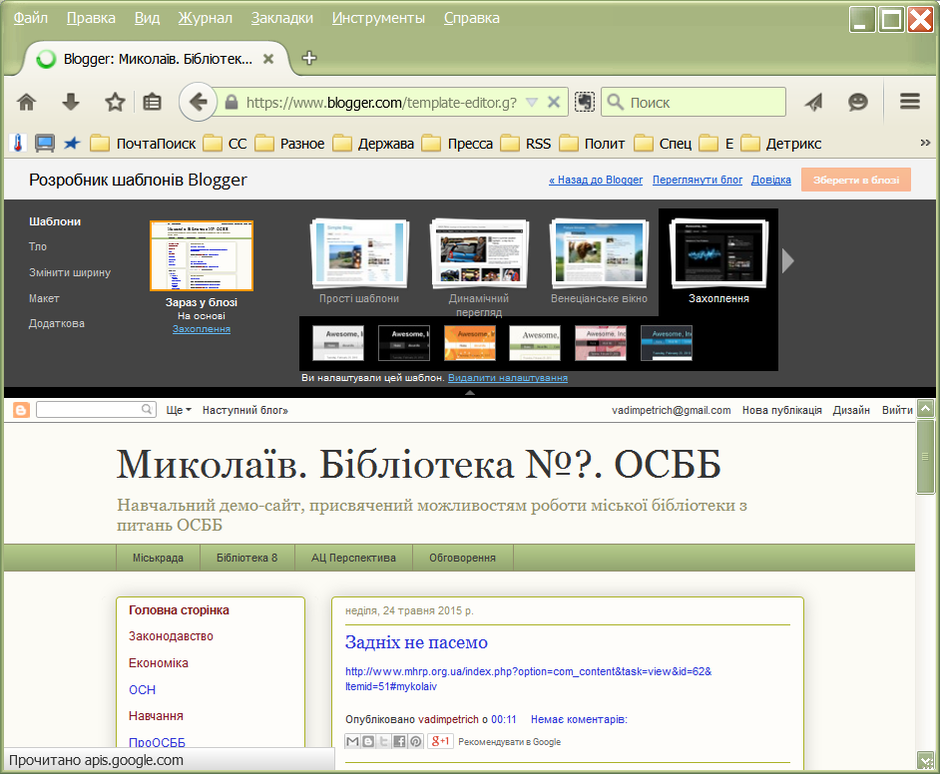Click the paper plane send icon
The image size is (940, 774).
[x=814, y=103]
